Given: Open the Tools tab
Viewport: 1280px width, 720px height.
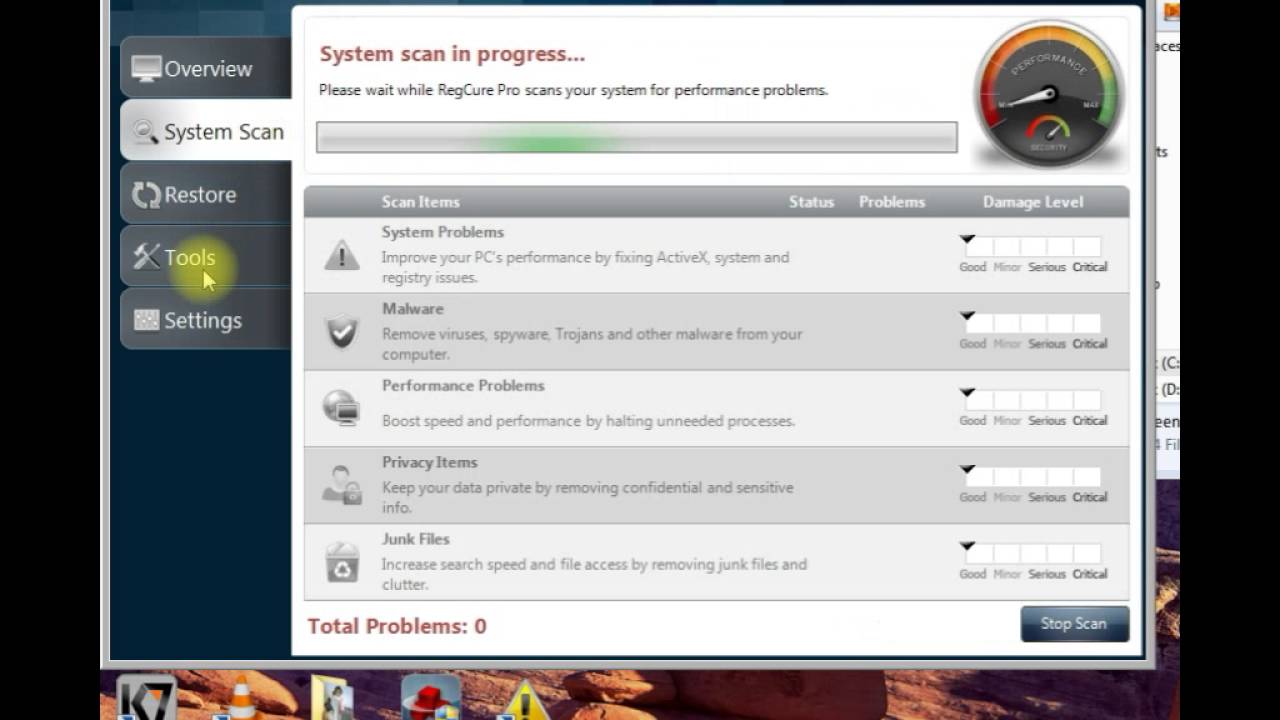Looking at the screenshot, I should pyautogui.click(x=206, y=257).
